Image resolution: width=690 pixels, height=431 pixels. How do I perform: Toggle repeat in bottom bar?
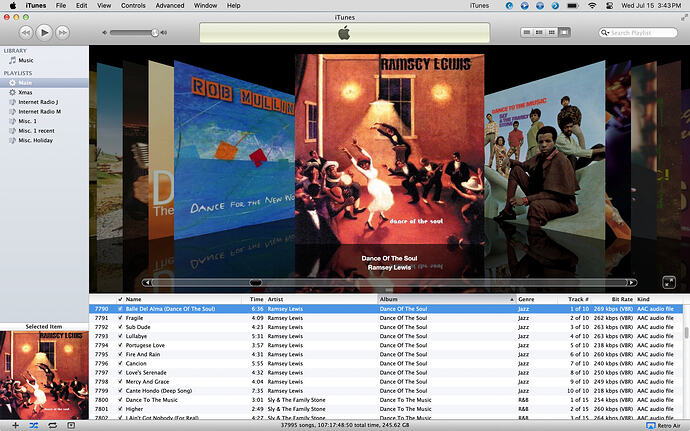[x=52, y=425]
